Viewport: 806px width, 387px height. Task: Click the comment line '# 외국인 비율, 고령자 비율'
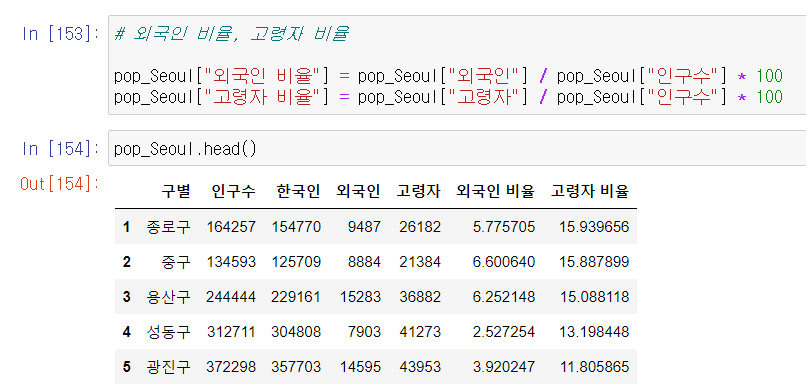[231, 34]
